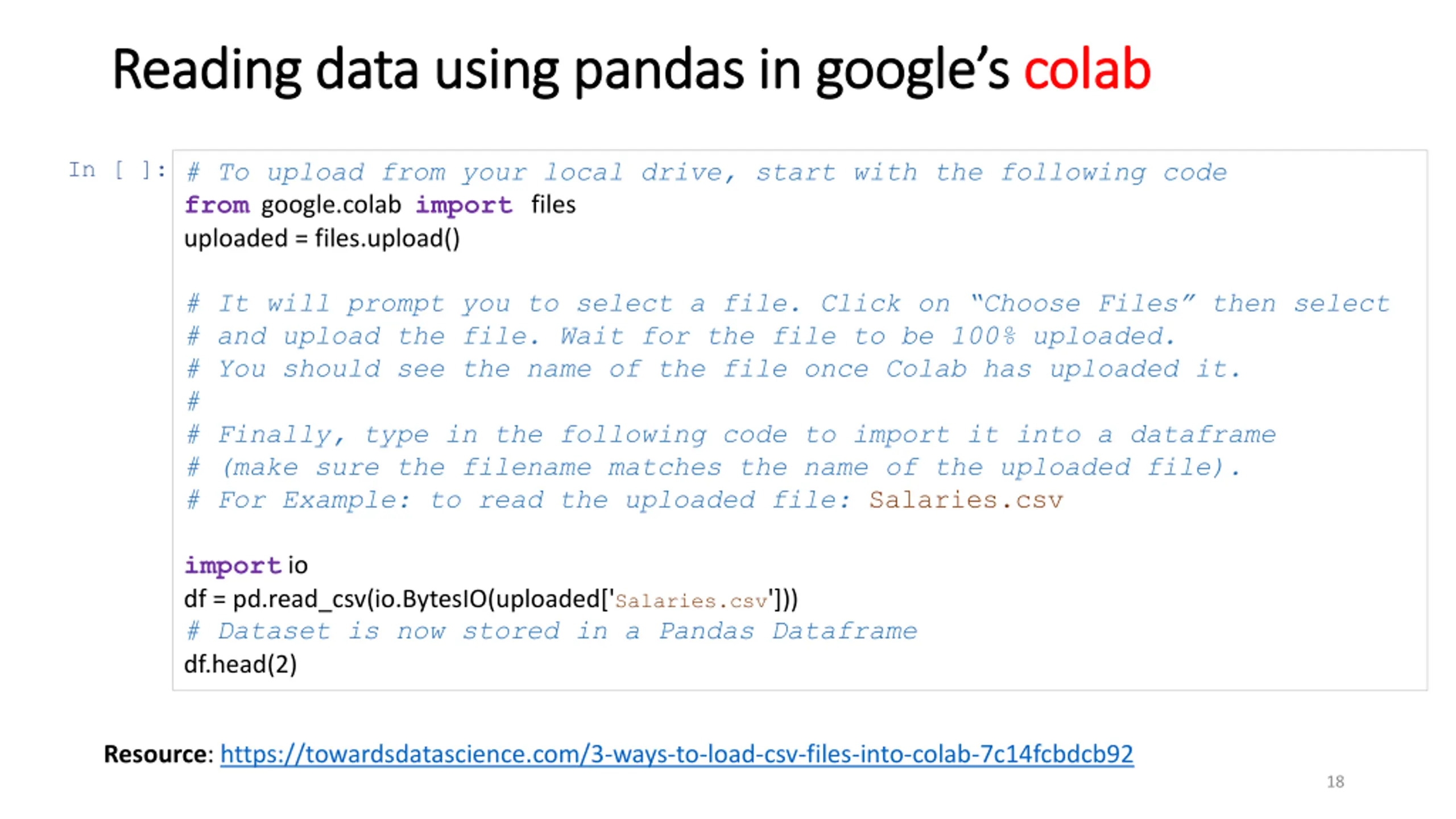
Task: Click the pd.read_csv code line
Action: 491,599
